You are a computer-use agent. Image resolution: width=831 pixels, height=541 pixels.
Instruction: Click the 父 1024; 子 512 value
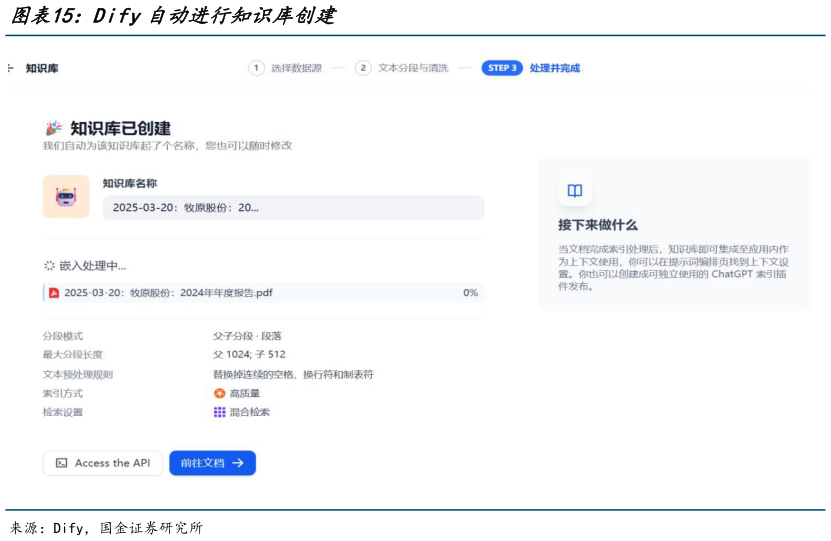point(250,354)
